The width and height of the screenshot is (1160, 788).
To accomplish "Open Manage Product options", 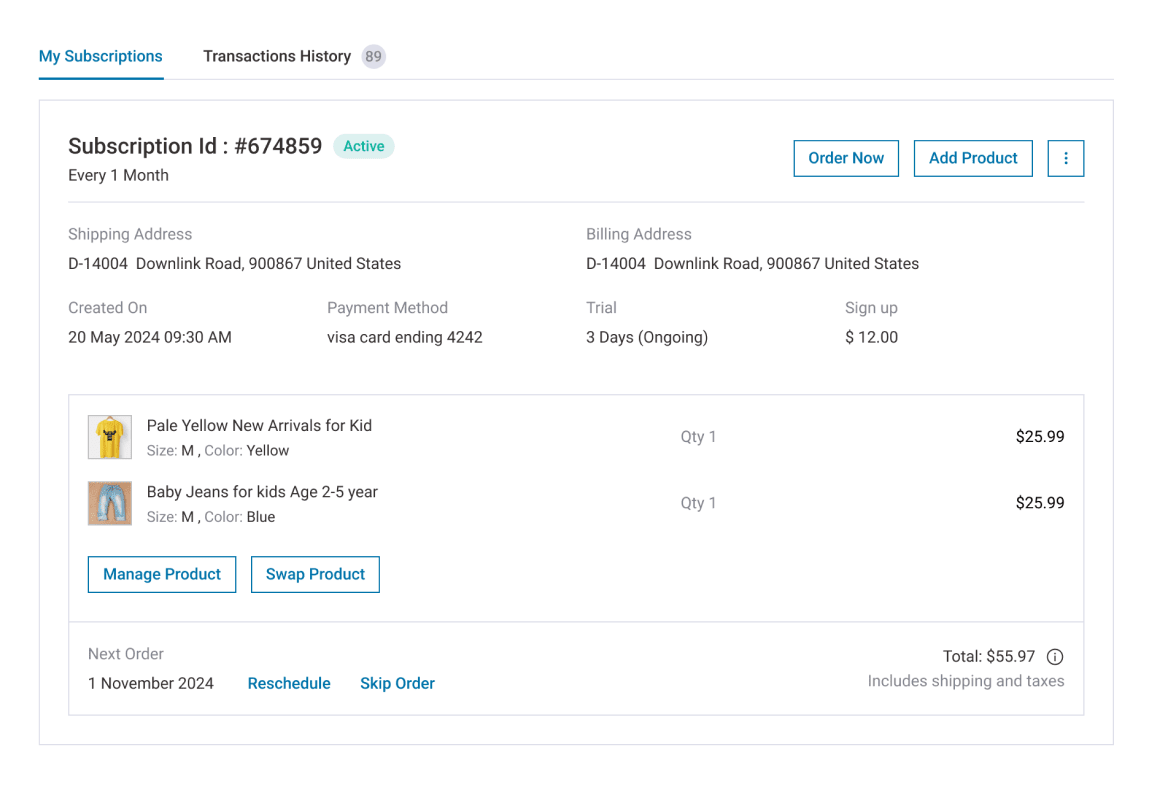I will click(x=161, y=574).
